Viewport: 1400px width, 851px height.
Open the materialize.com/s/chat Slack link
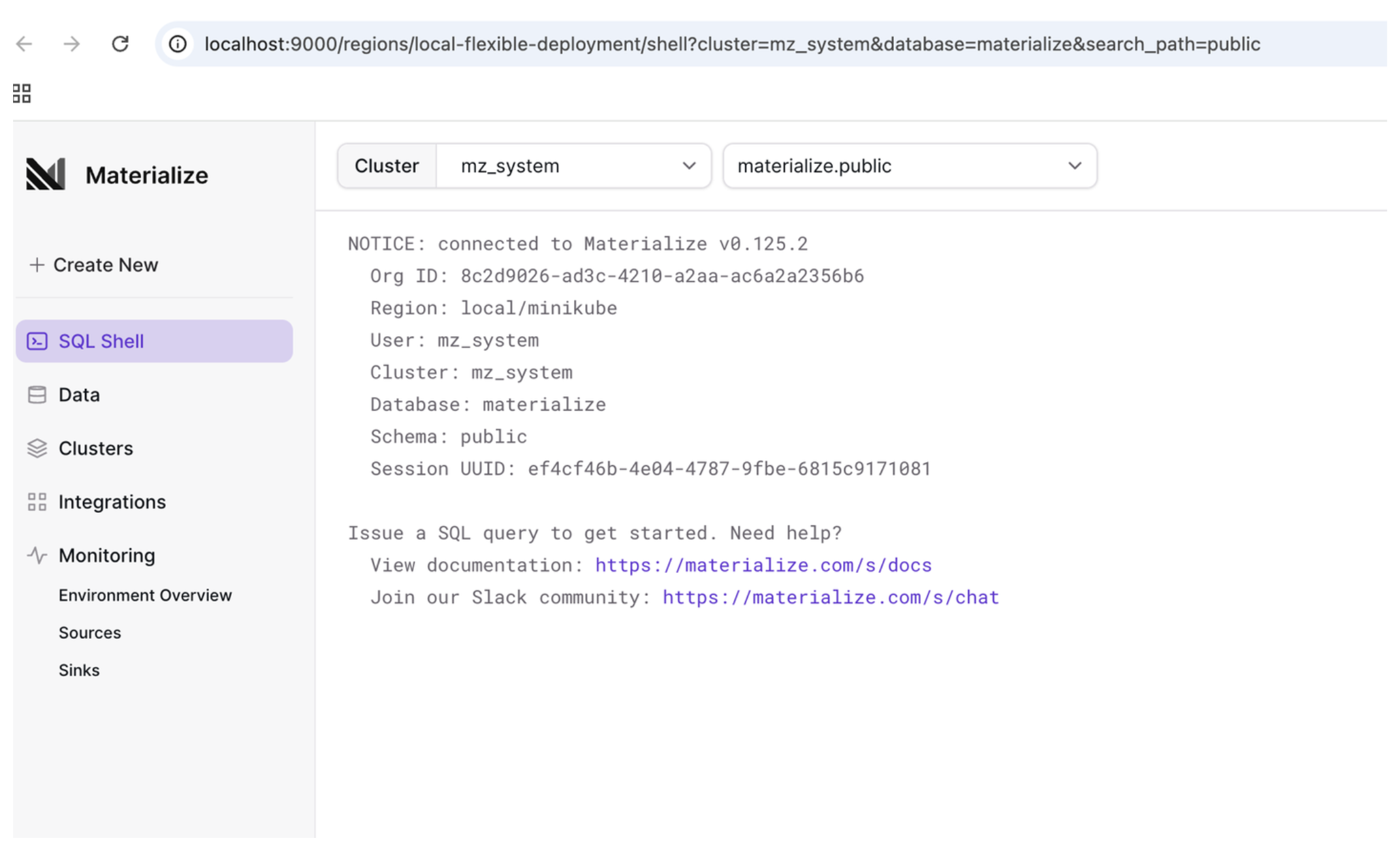[831, 597]
